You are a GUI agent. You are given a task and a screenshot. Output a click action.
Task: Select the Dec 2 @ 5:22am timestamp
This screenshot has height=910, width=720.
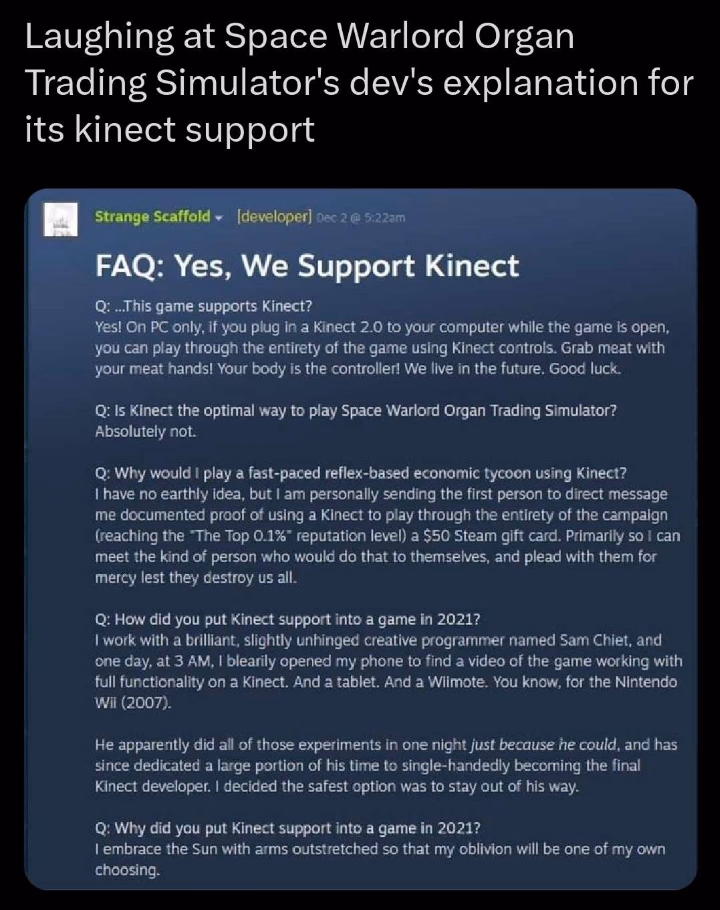pos(361,218)
